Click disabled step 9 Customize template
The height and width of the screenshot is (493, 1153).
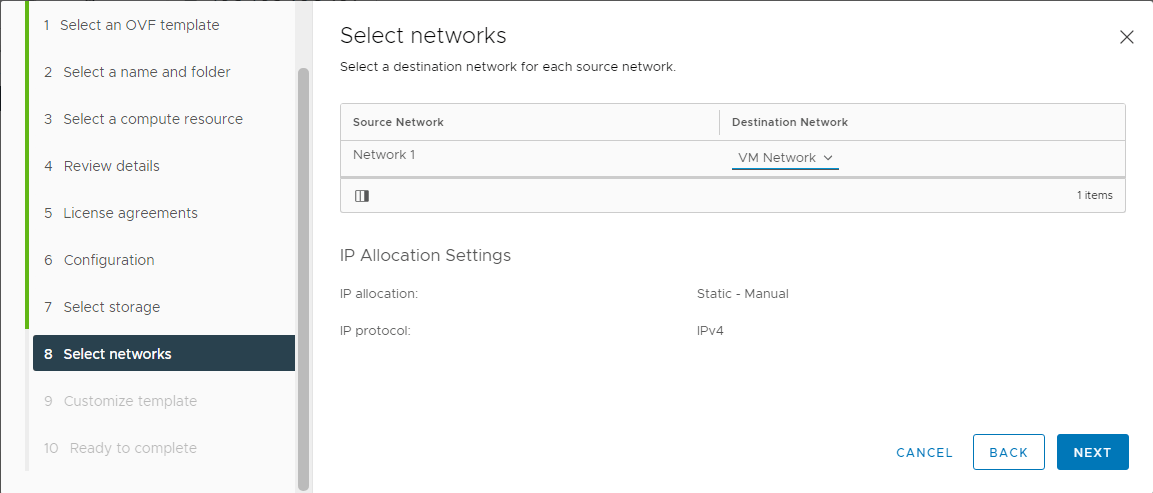(x=121, y=401)
